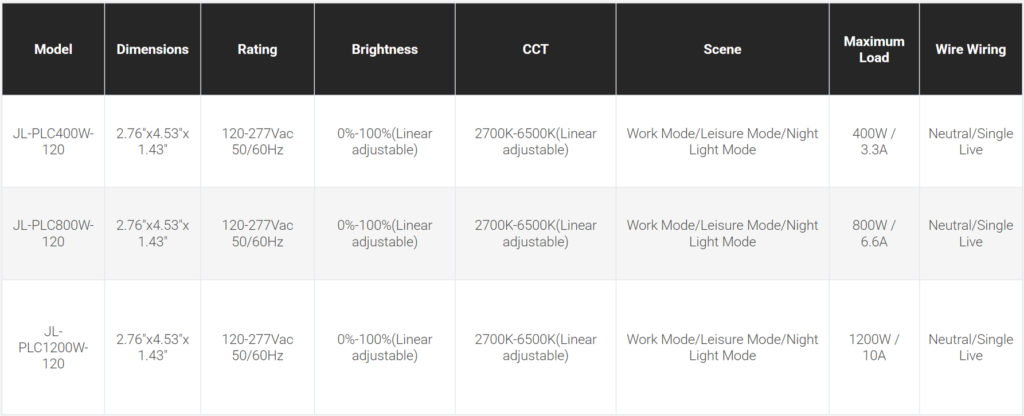This screenshot has height=416, width=1024.
Task: Click the CCT column header
Action: tap(535, 49)
